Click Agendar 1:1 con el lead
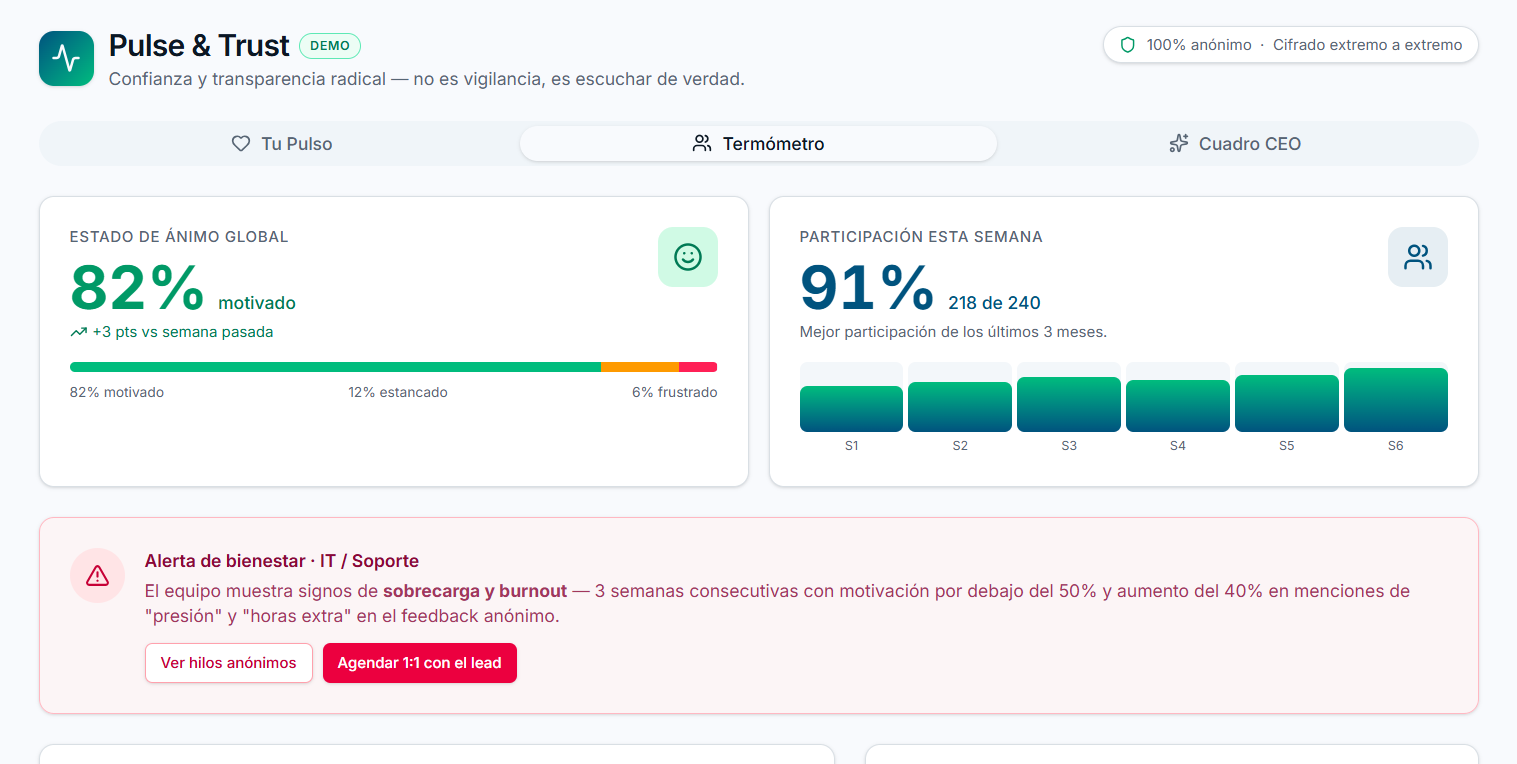The width and height of the screenshot is (1517, 764). click(x=420, y=663)
